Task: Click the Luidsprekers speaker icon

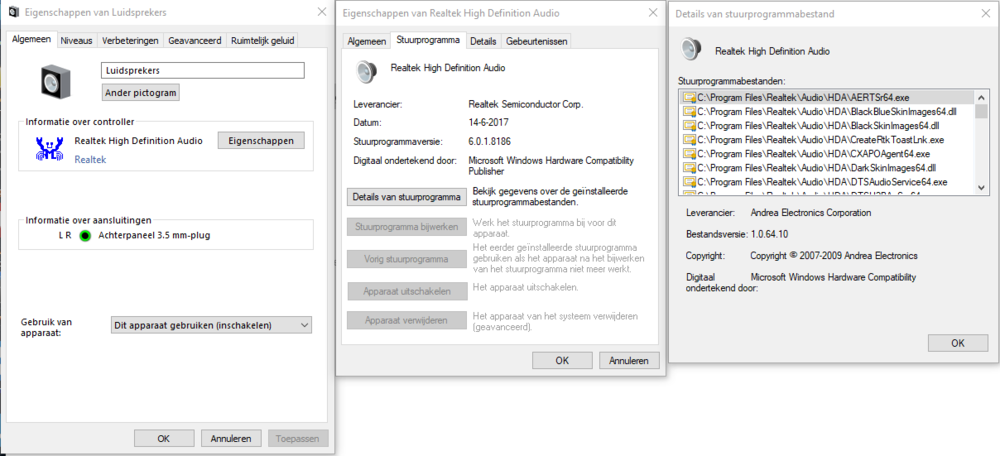Action: pyautogui.click(x=57, y=81)
